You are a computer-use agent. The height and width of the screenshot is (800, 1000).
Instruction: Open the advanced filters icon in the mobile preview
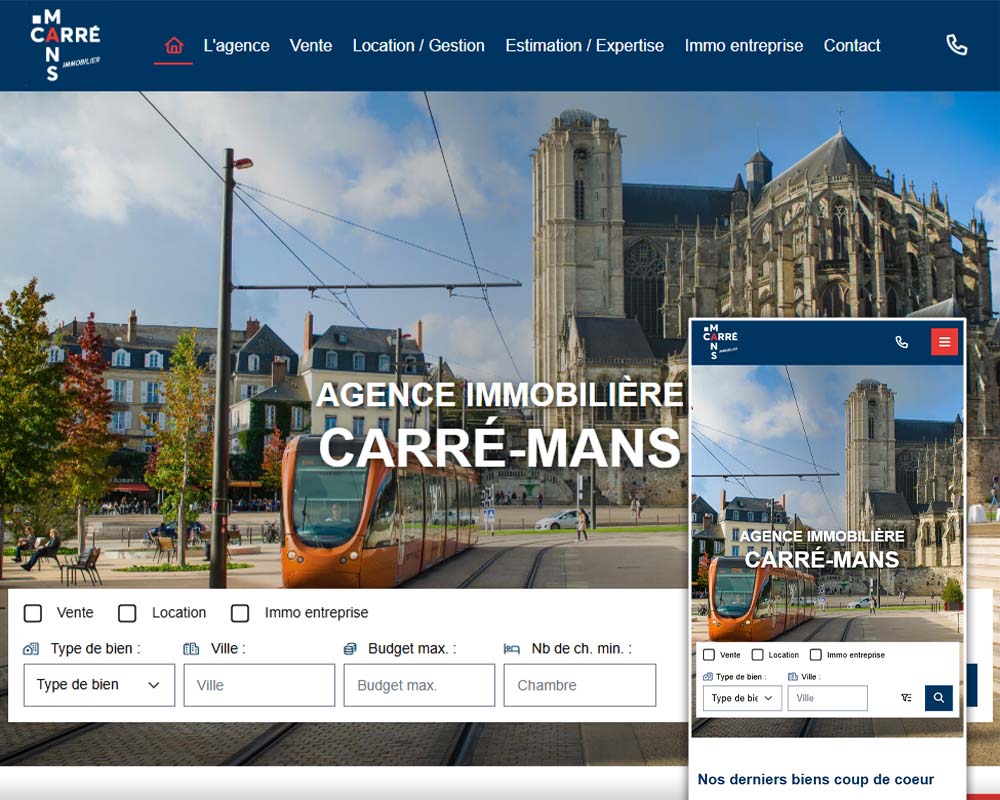click(x=906, y=698)
